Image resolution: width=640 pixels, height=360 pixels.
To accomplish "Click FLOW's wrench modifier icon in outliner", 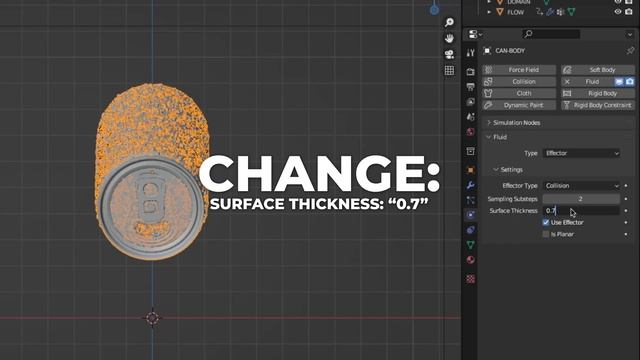I will point(550,12).
